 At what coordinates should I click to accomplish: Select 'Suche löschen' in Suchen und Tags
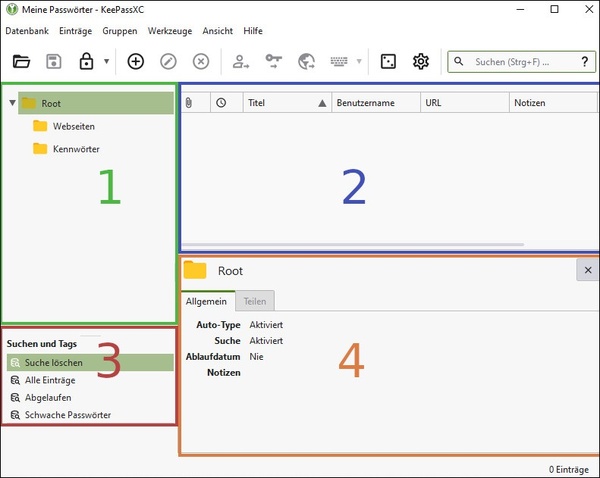coord(90,362)
